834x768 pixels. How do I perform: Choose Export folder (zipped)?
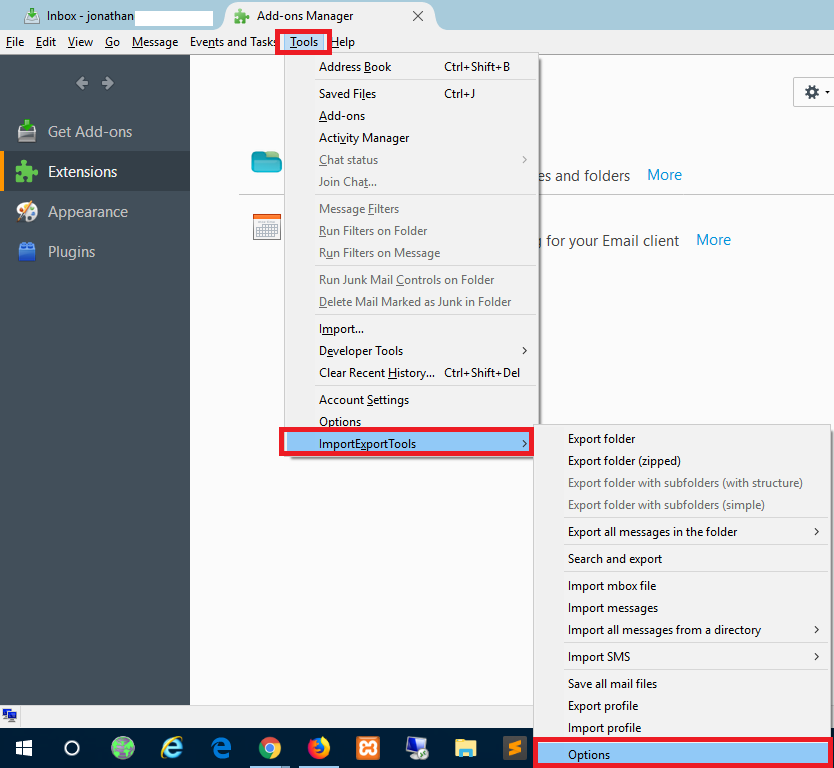(x=682, y=461)
